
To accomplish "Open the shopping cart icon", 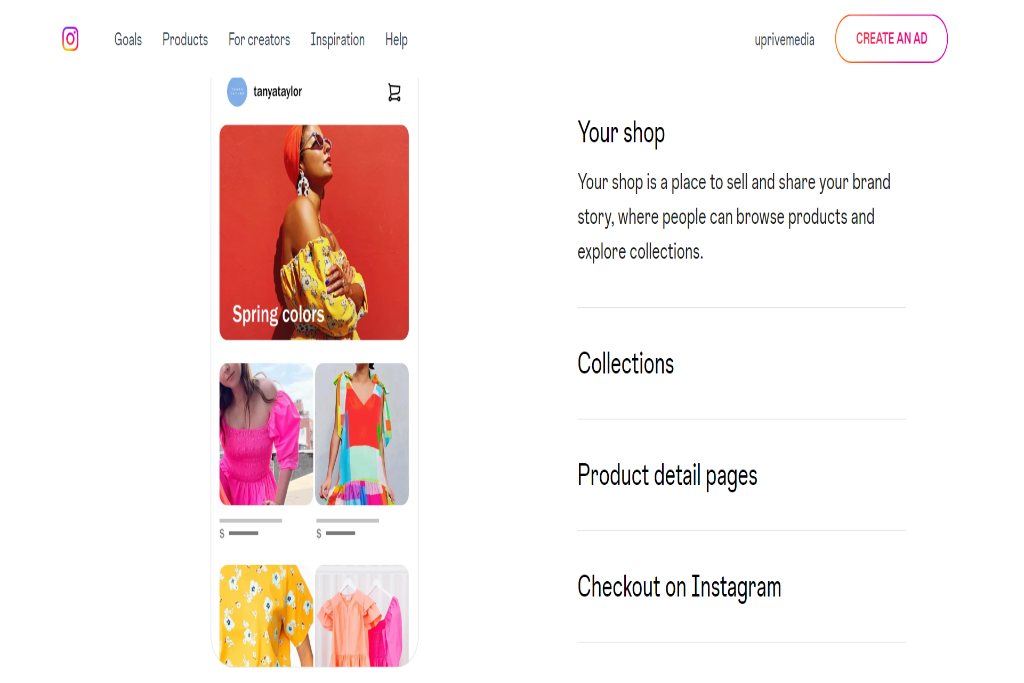I will (x=394, y=93).
